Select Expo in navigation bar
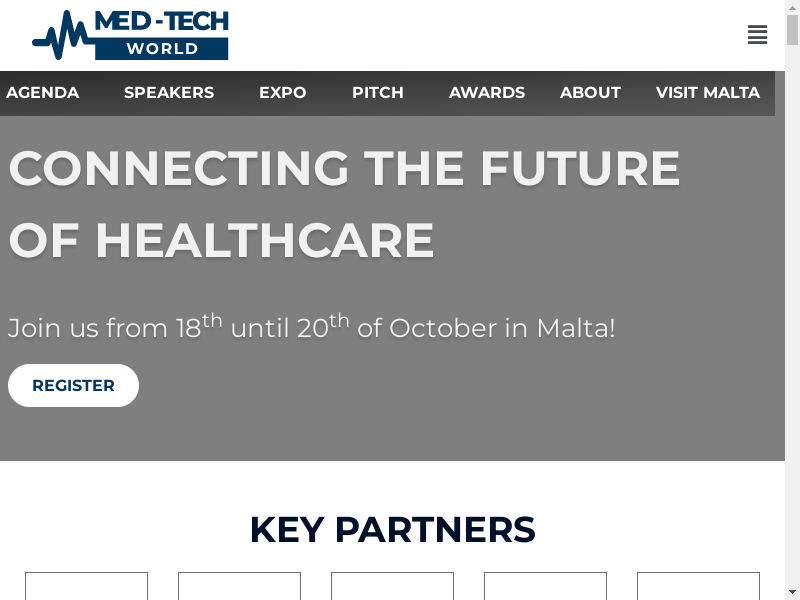Image resolution: width=800 pixels, height=600 pixels. click(x=283, y=92)
